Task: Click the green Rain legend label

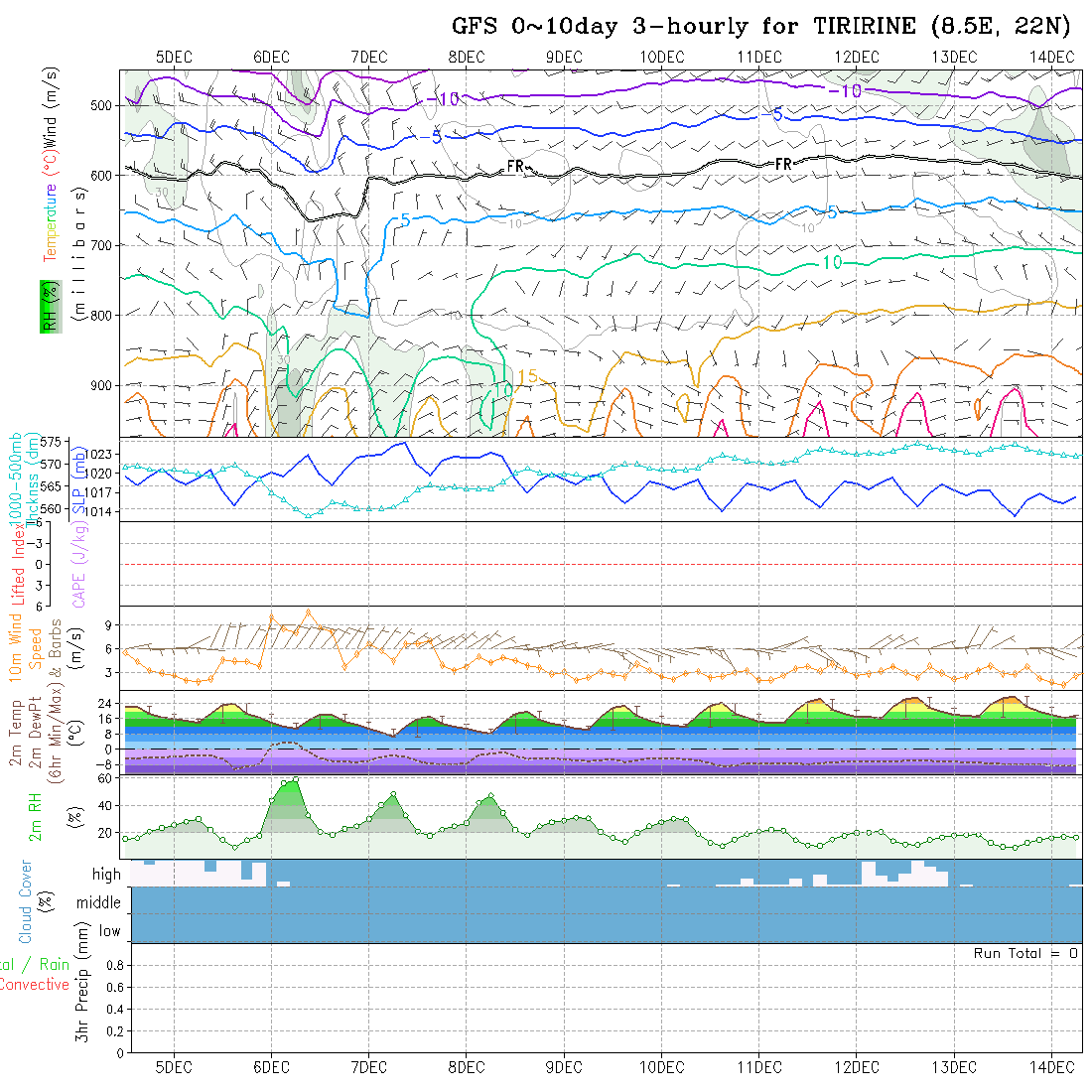Action: [x=54, y=965]
